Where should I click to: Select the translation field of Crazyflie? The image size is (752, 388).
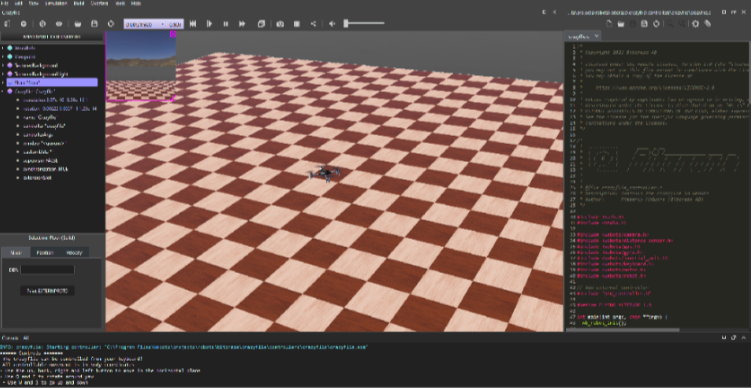coord(56,100)
